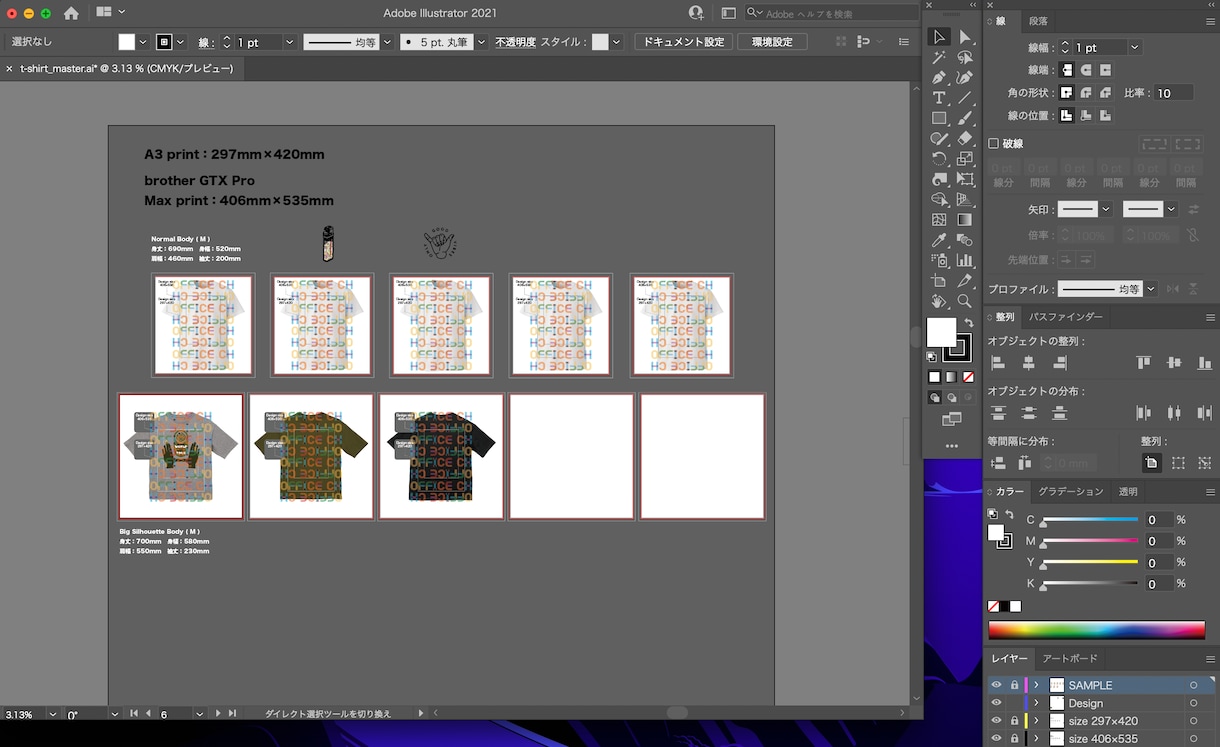
Task: Click the Cyan slider track
Action: [1090, 520]
